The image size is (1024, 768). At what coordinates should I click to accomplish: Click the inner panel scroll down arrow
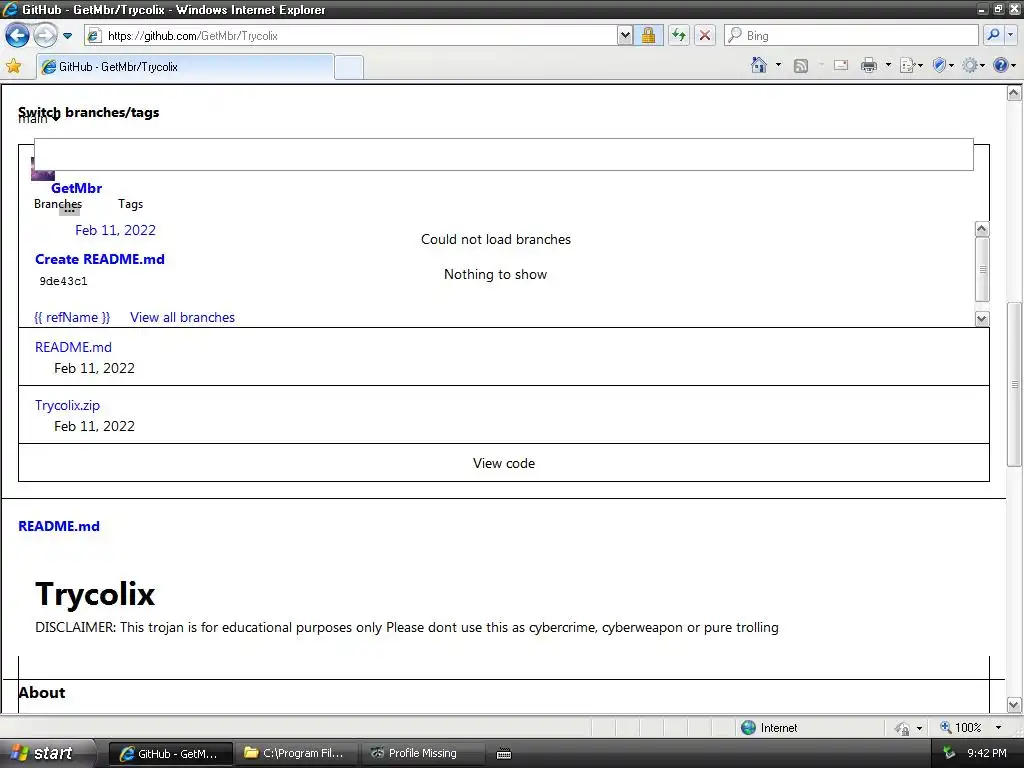point(982,319)
